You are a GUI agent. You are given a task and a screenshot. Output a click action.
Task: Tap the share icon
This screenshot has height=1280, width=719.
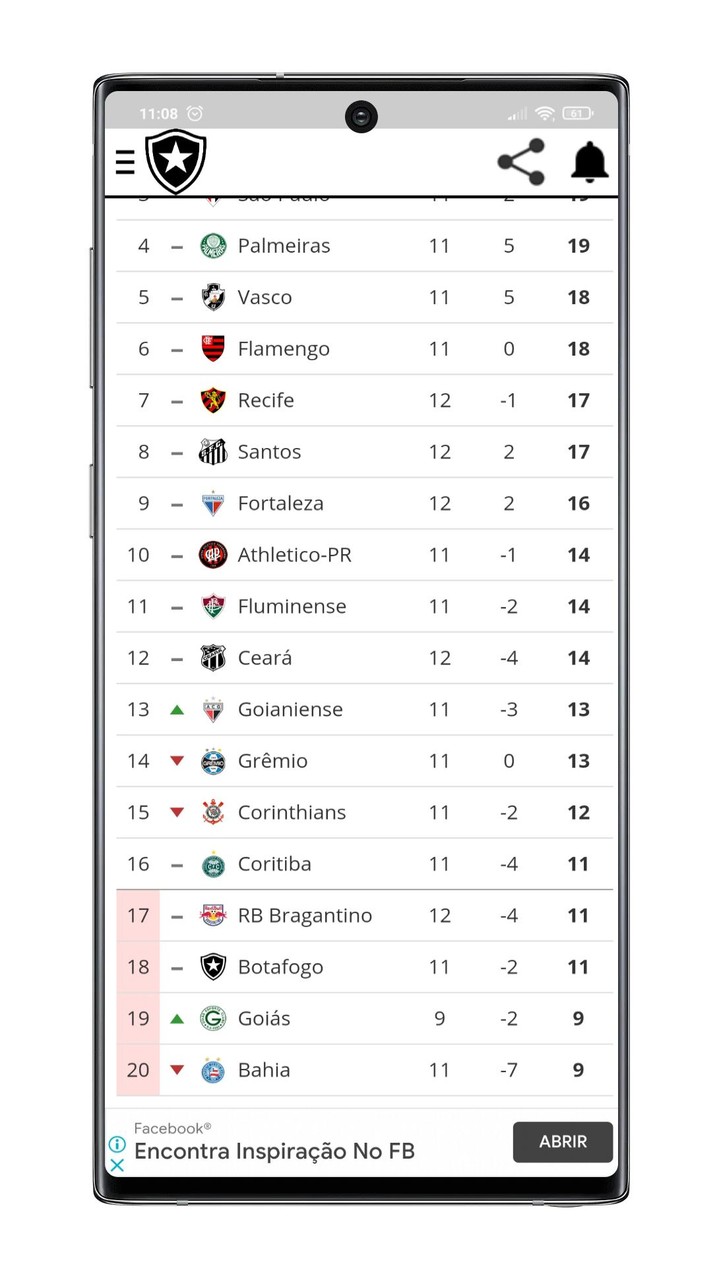tap(521, 162)
